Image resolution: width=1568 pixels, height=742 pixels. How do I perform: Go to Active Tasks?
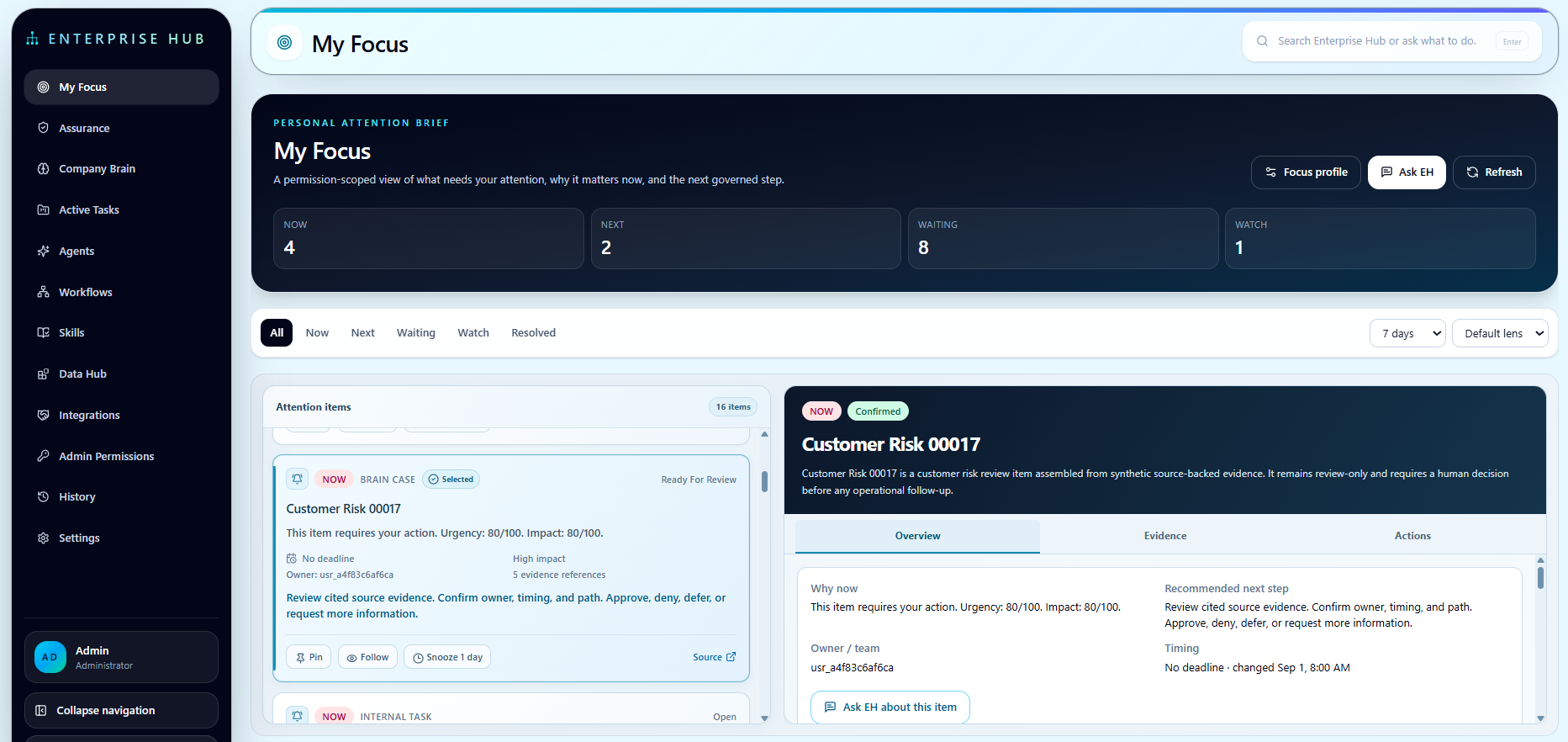coord(121,209)
